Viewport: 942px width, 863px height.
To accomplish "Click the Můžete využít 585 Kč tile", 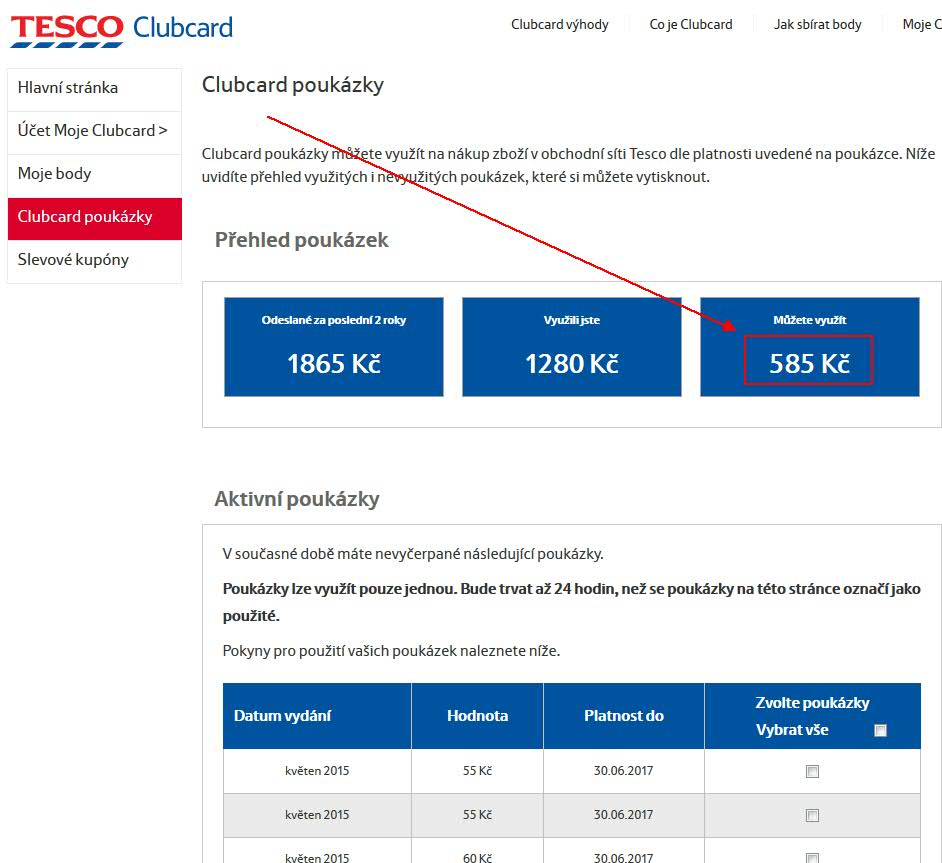I will click(810, 347).
